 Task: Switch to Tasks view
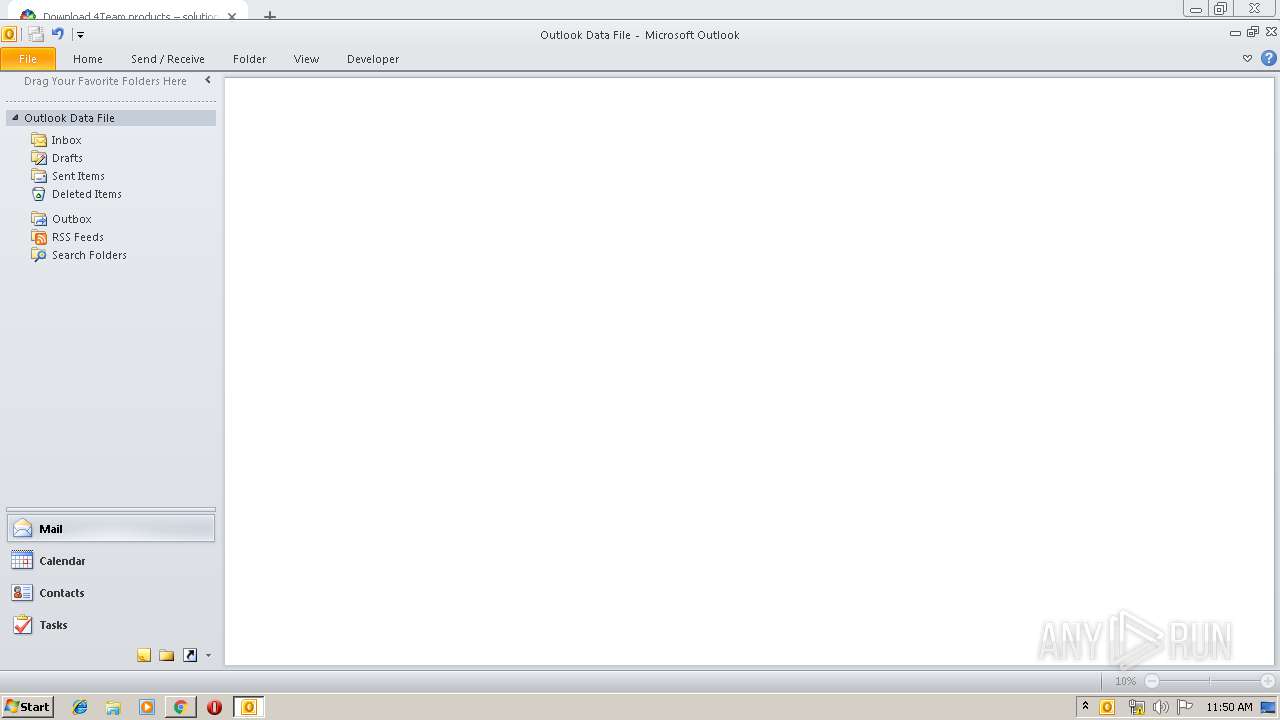[111, 625]
